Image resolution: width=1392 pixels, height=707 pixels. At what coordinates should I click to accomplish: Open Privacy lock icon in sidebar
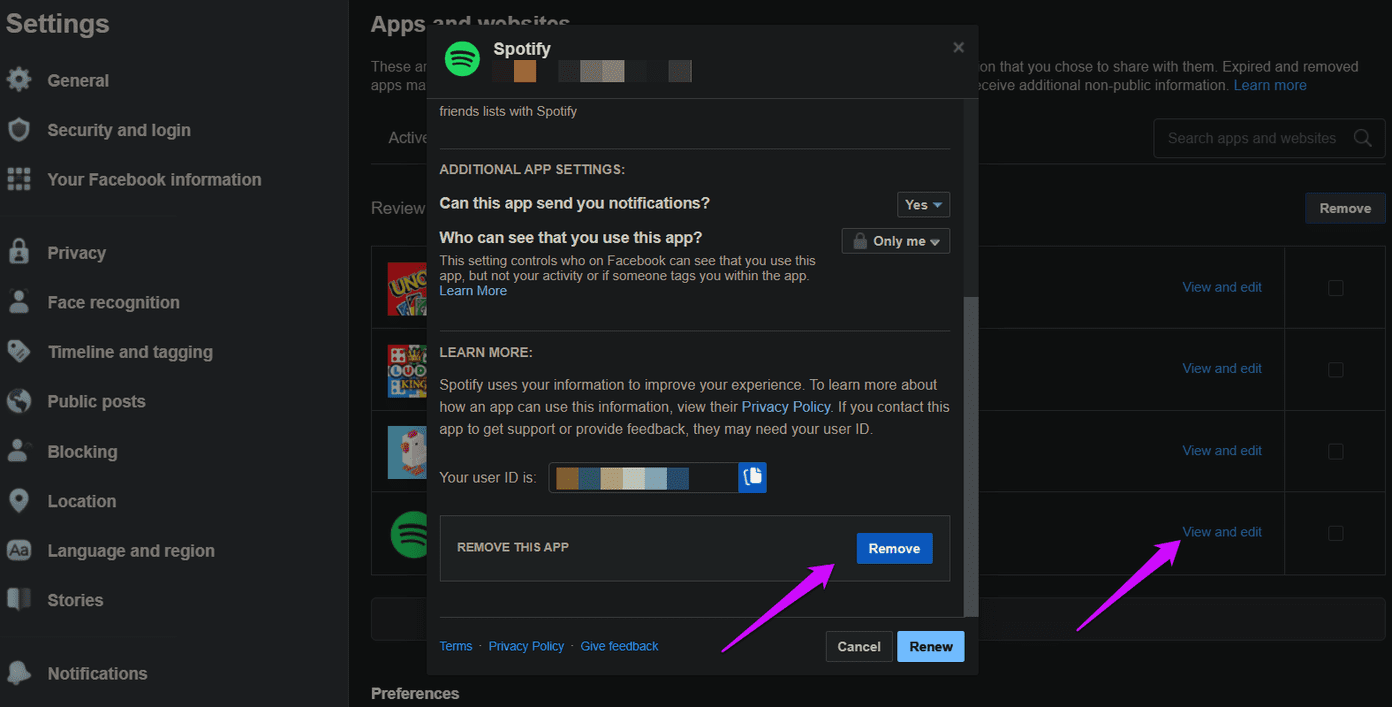(x=19, y=253)
